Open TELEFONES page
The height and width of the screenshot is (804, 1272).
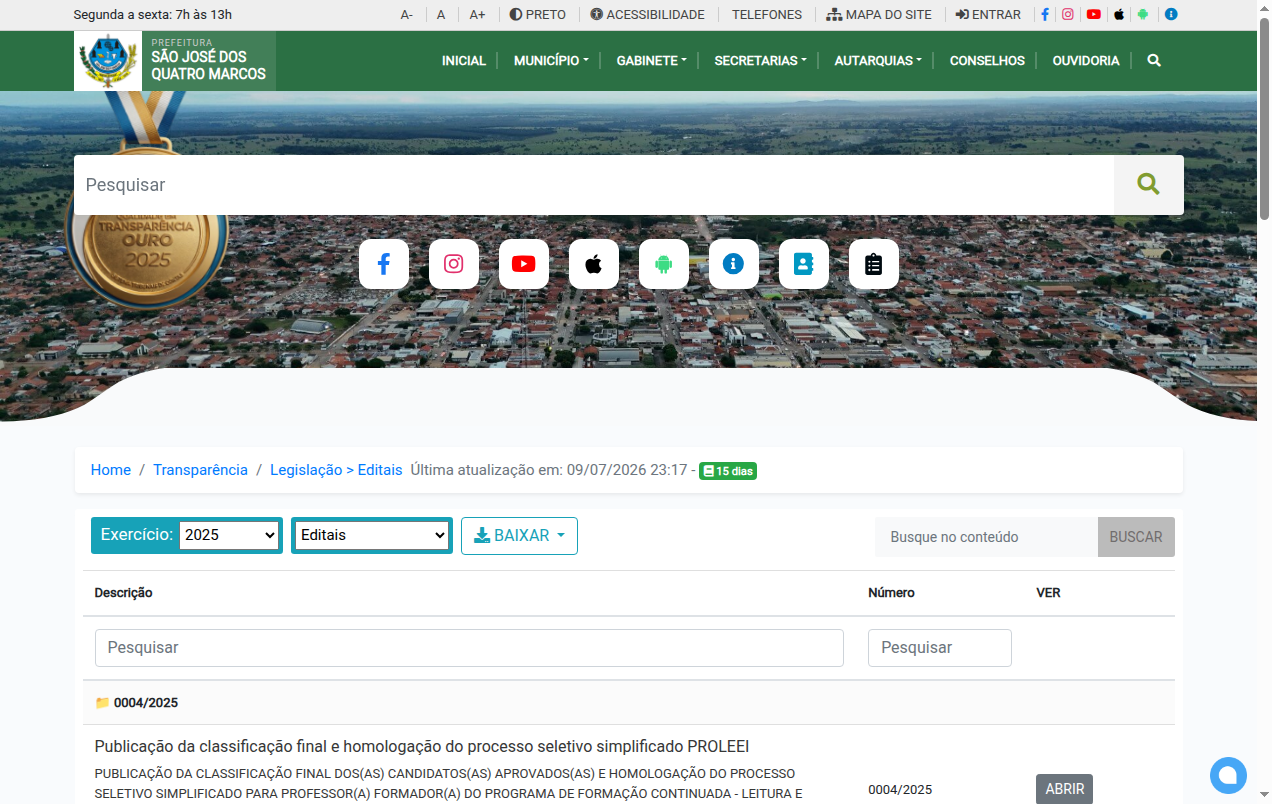[x=767, y=15]
